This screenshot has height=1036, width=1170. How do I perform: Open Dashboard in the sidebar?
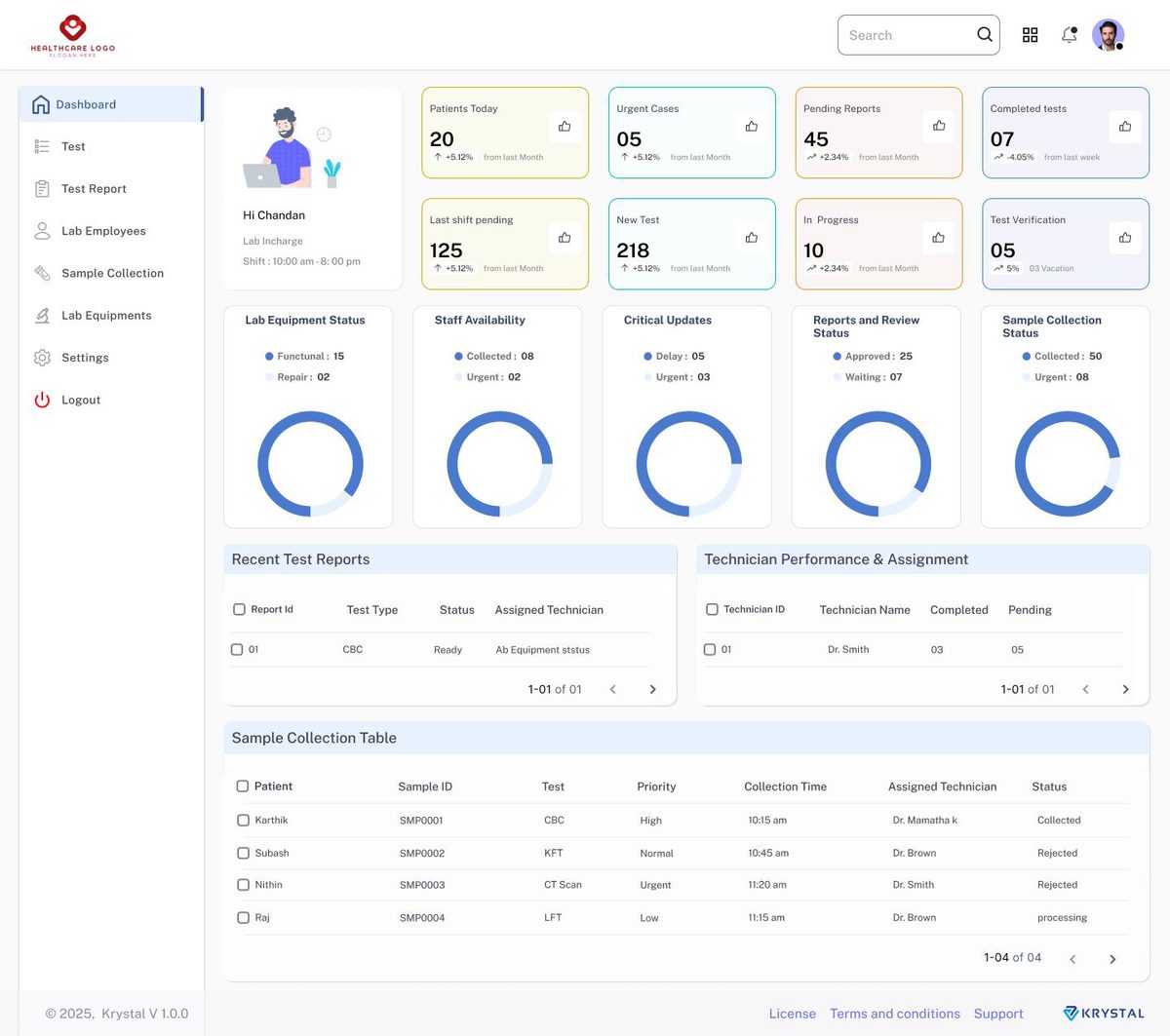pyautogui.click(x=111, y=104)
